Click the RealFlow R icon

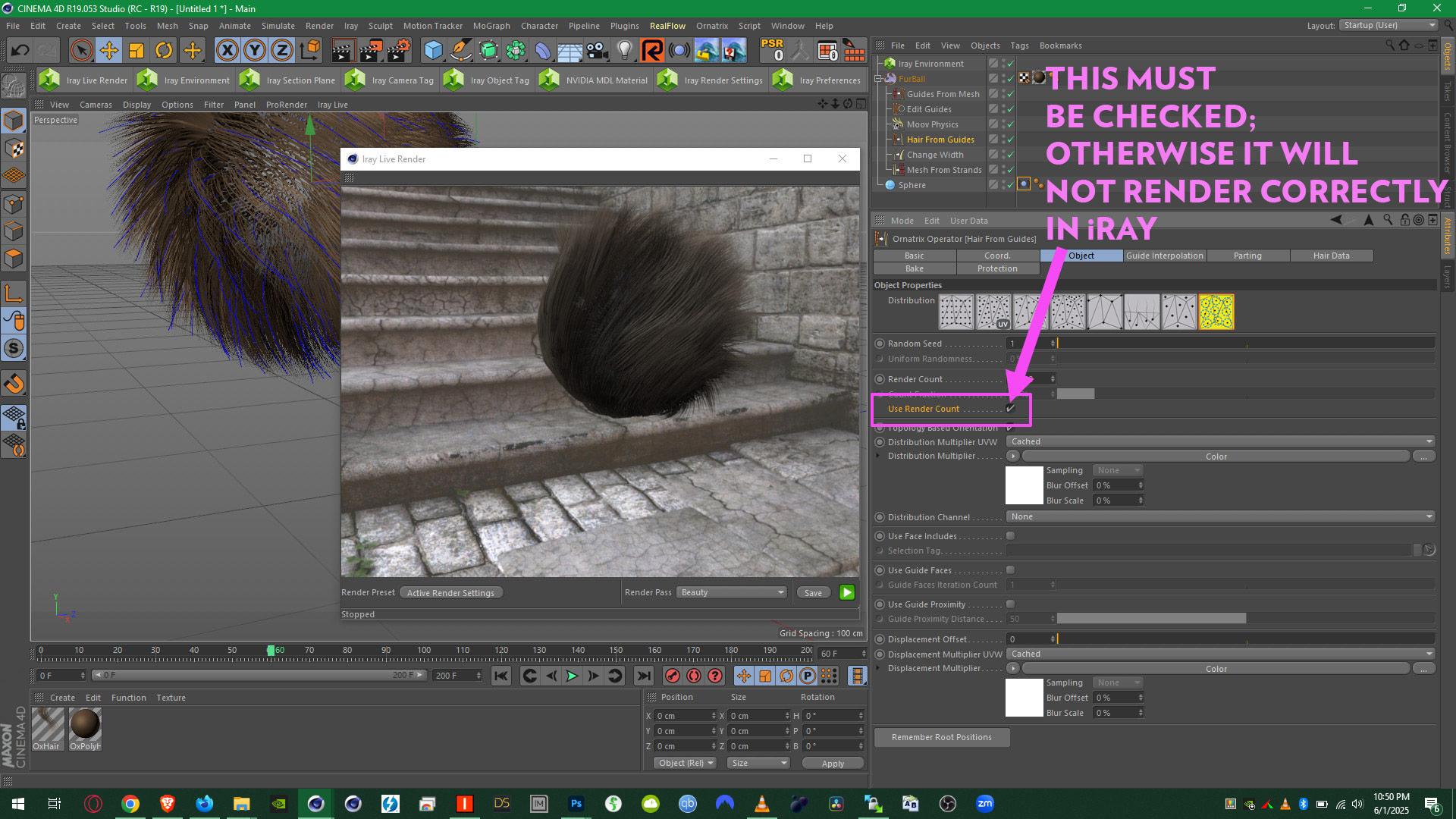pos(651,51)
